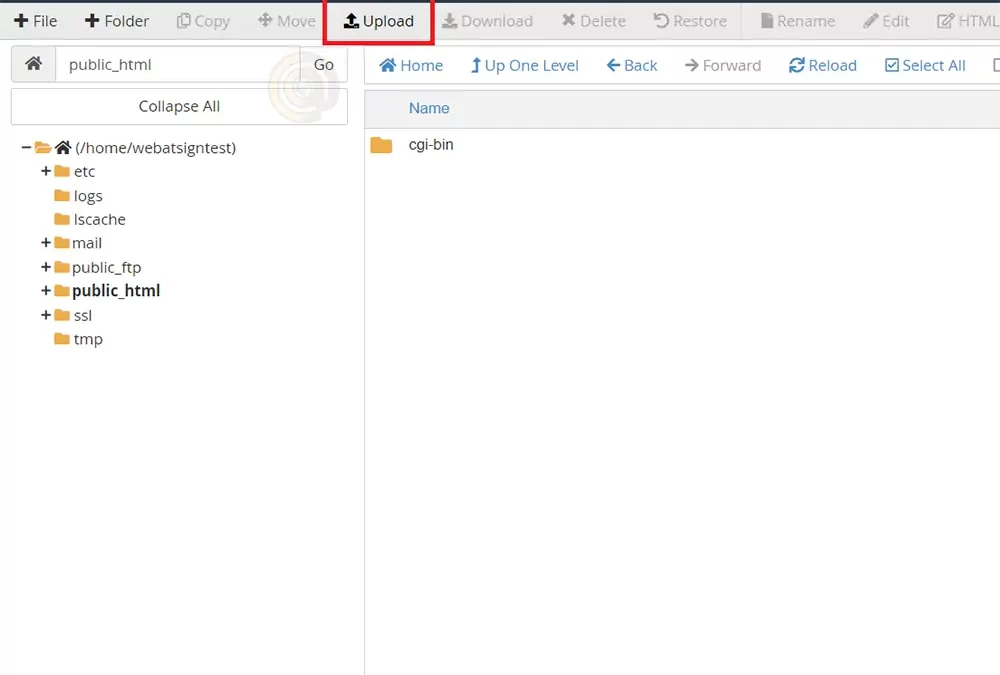Select the logs folder in tree

tap(87, 196)
